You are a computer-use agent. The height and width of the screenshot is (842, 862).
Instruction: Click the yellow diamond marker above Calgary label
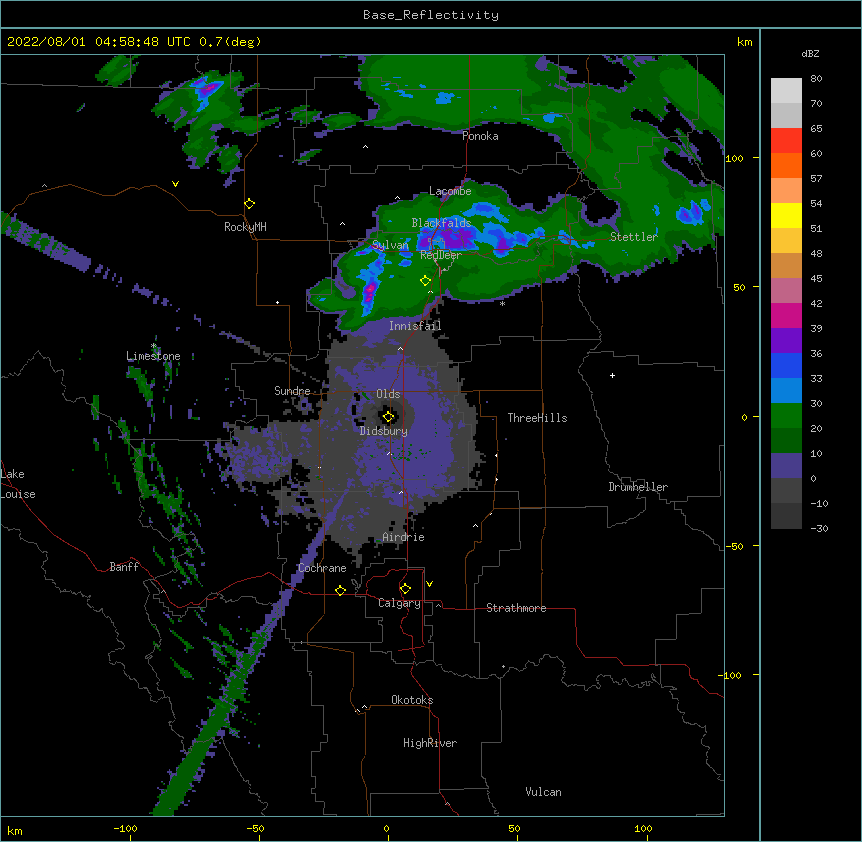pyautogui.click(x=405, y=589)
